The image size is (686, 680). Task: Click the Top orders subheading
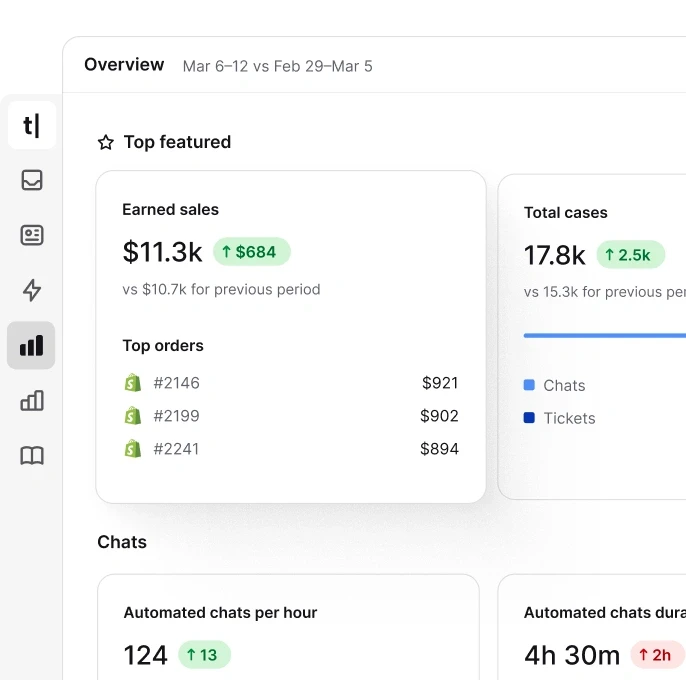click(x=163, y=346)
